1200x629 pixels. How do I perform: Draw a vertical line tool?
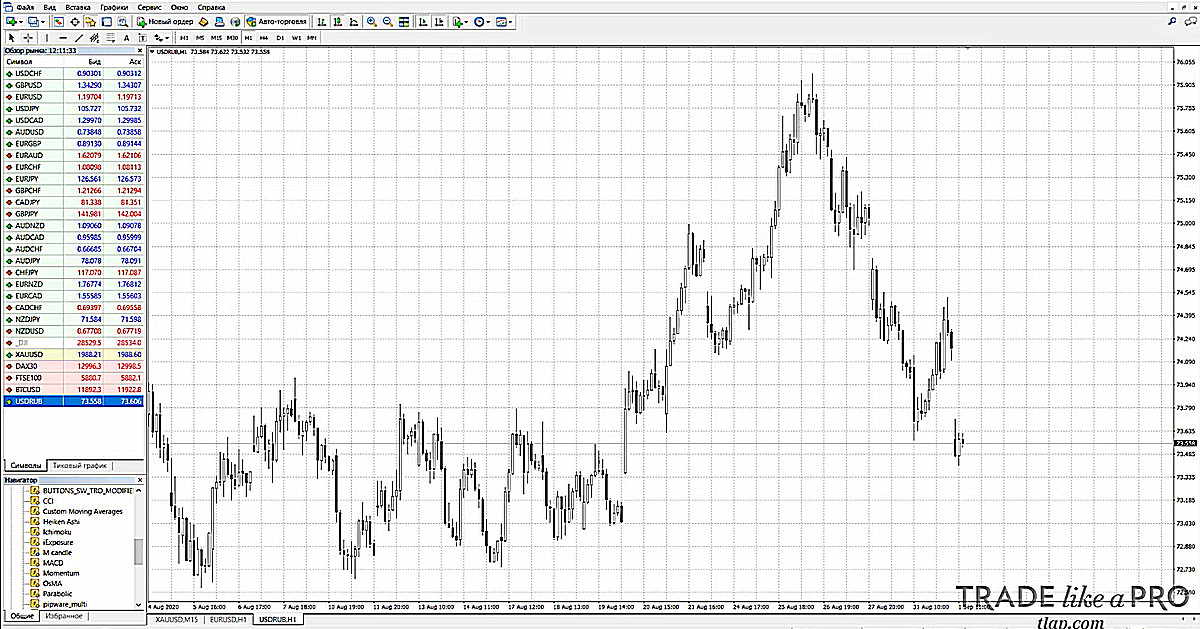point(47,38)
